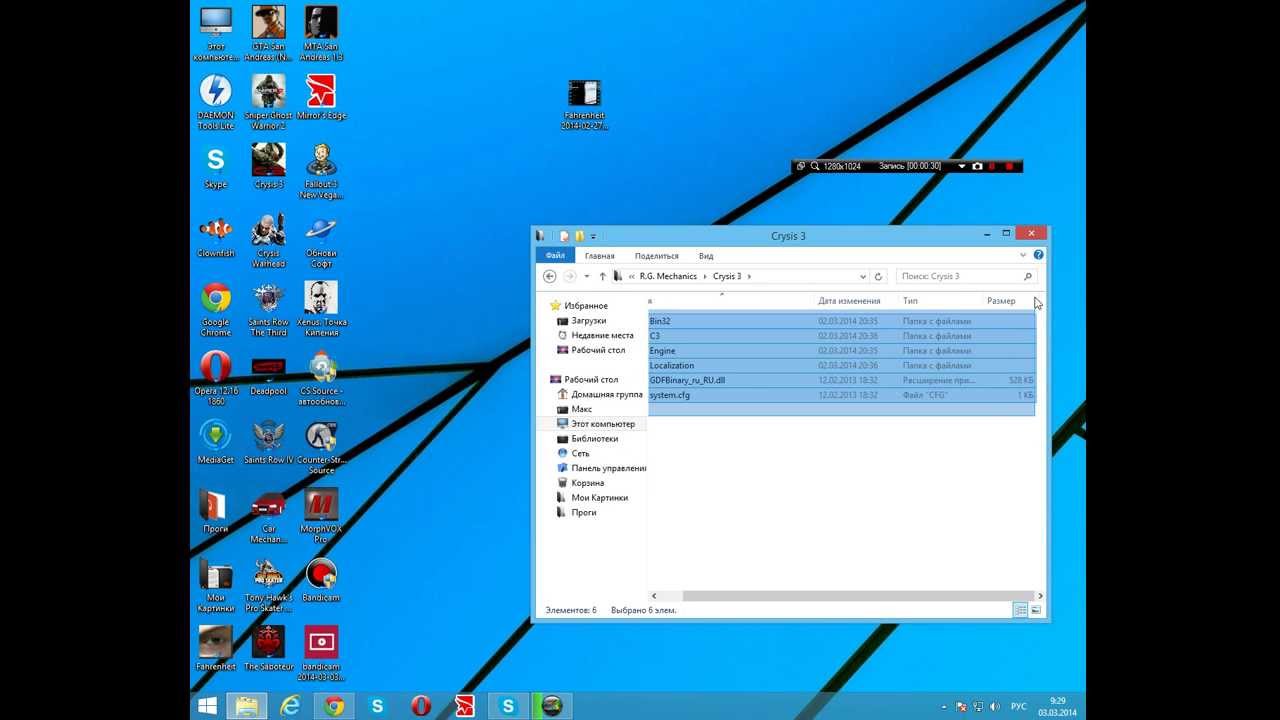Viewport: 1280px width, 720px height.
Task: Expand the Explorer ribbon with the chevron
Action: point(1023,255)
